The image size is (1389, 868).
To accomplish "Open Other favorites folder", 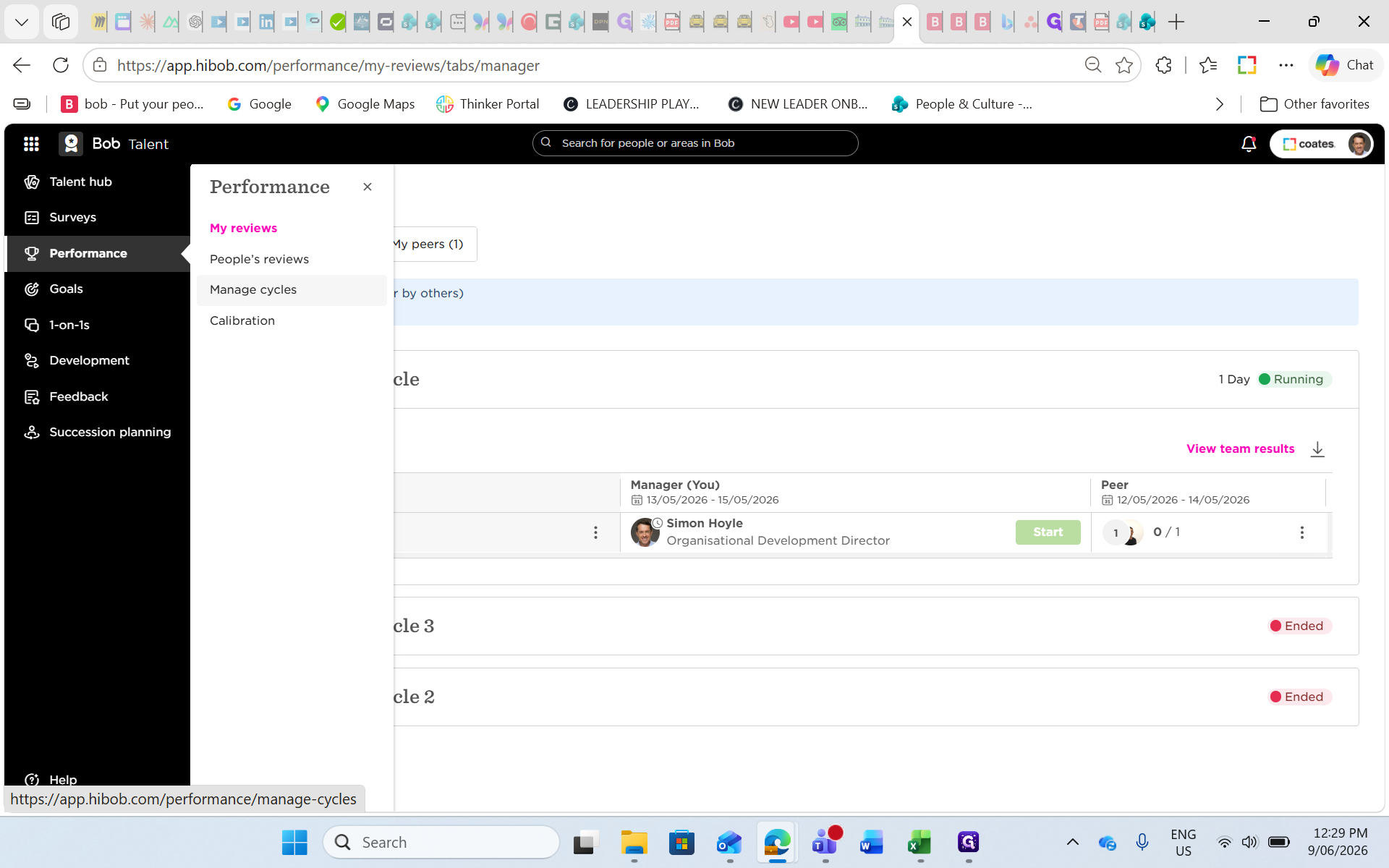I will point(1314,104).
